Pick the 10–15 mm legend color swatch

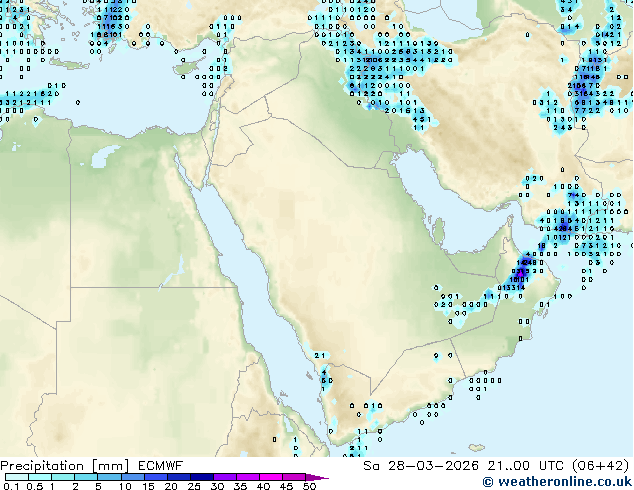click(x=132, y=477)
